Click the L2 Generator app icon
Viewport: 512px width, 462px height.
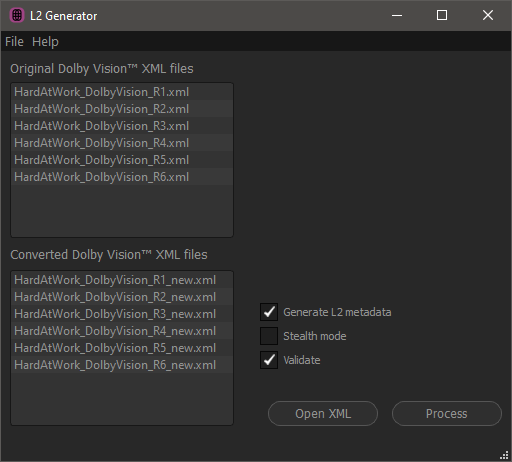pyautogui.click(x=17, y=15)
